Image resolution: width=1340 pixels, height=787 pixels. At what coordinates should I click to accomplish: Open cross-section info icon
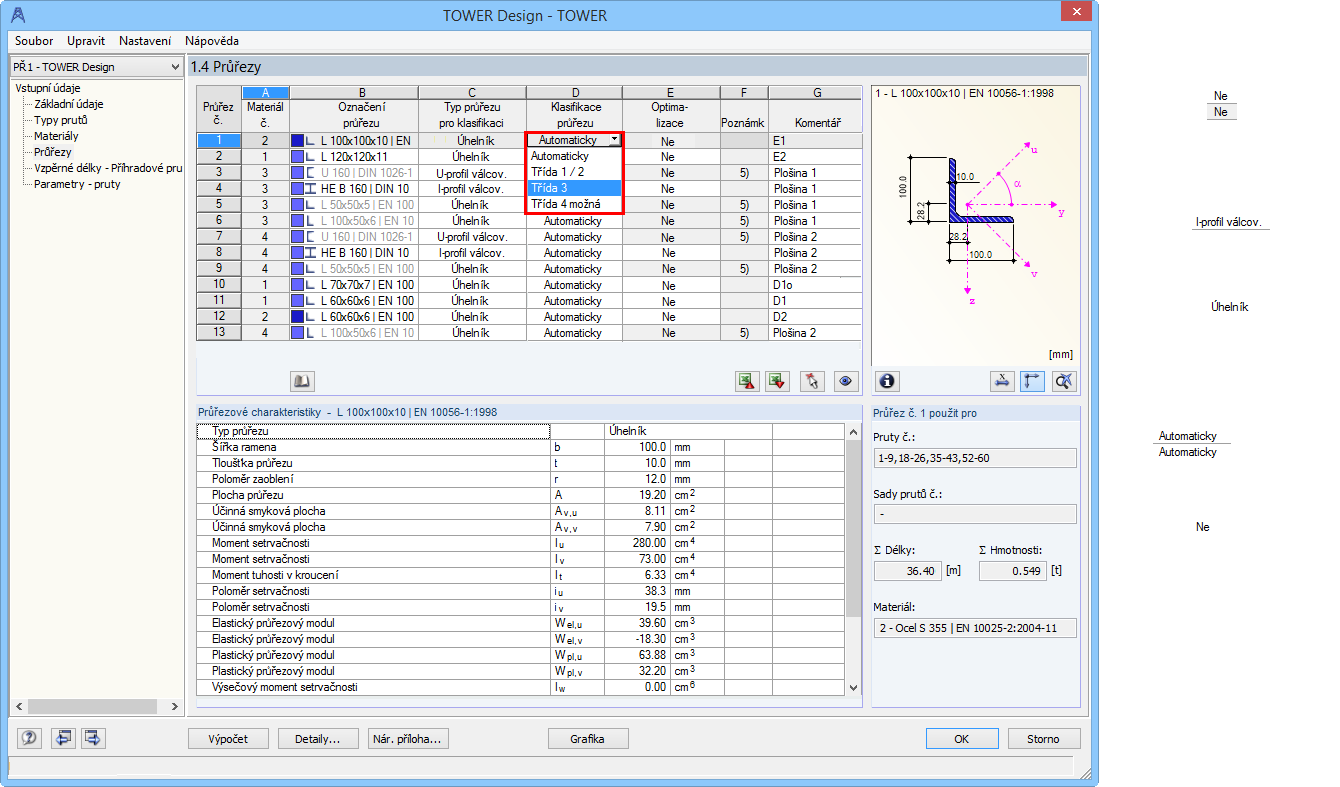[888, 380]
